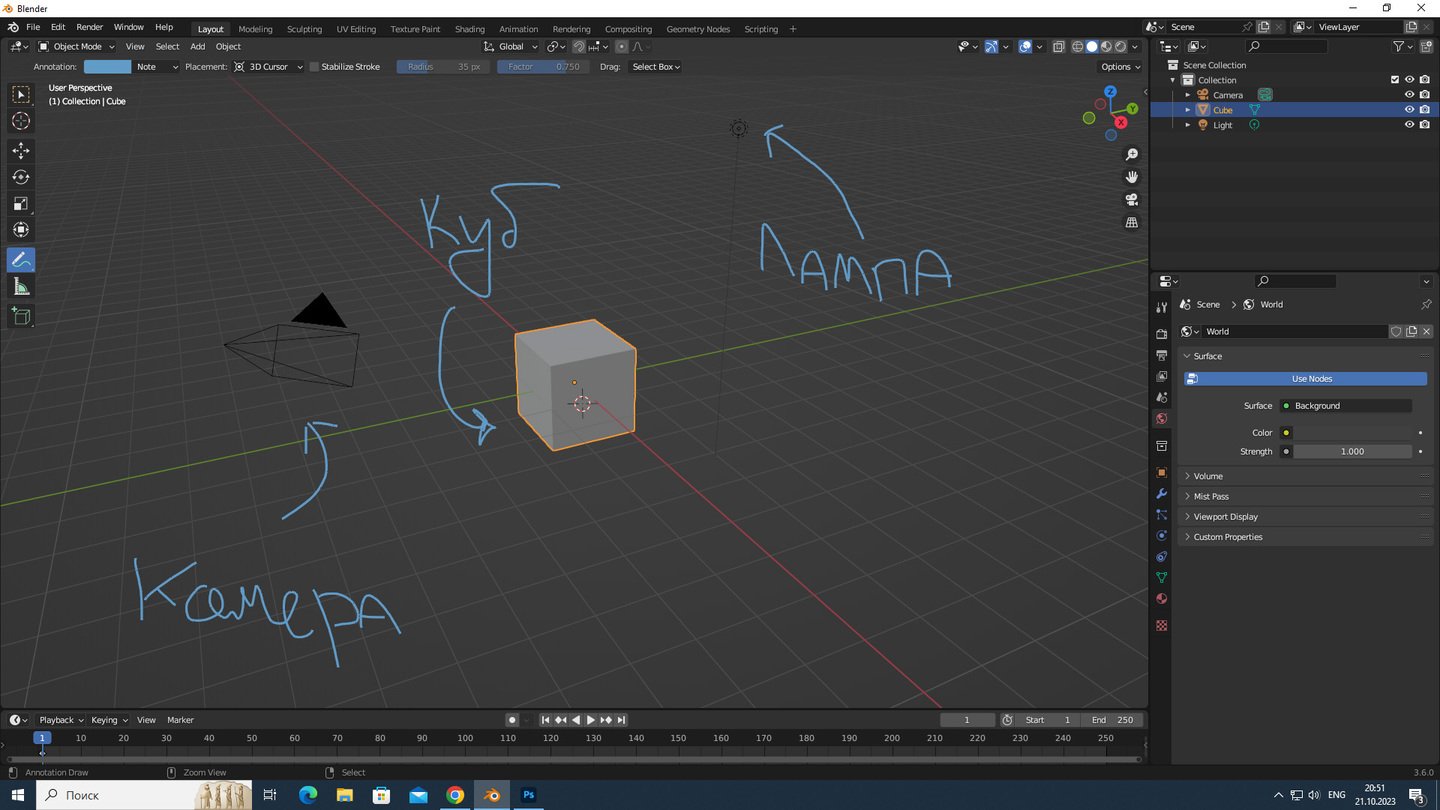
Task: Select the Measure tool
Action: pyautogui.click(x=21, y=288)
